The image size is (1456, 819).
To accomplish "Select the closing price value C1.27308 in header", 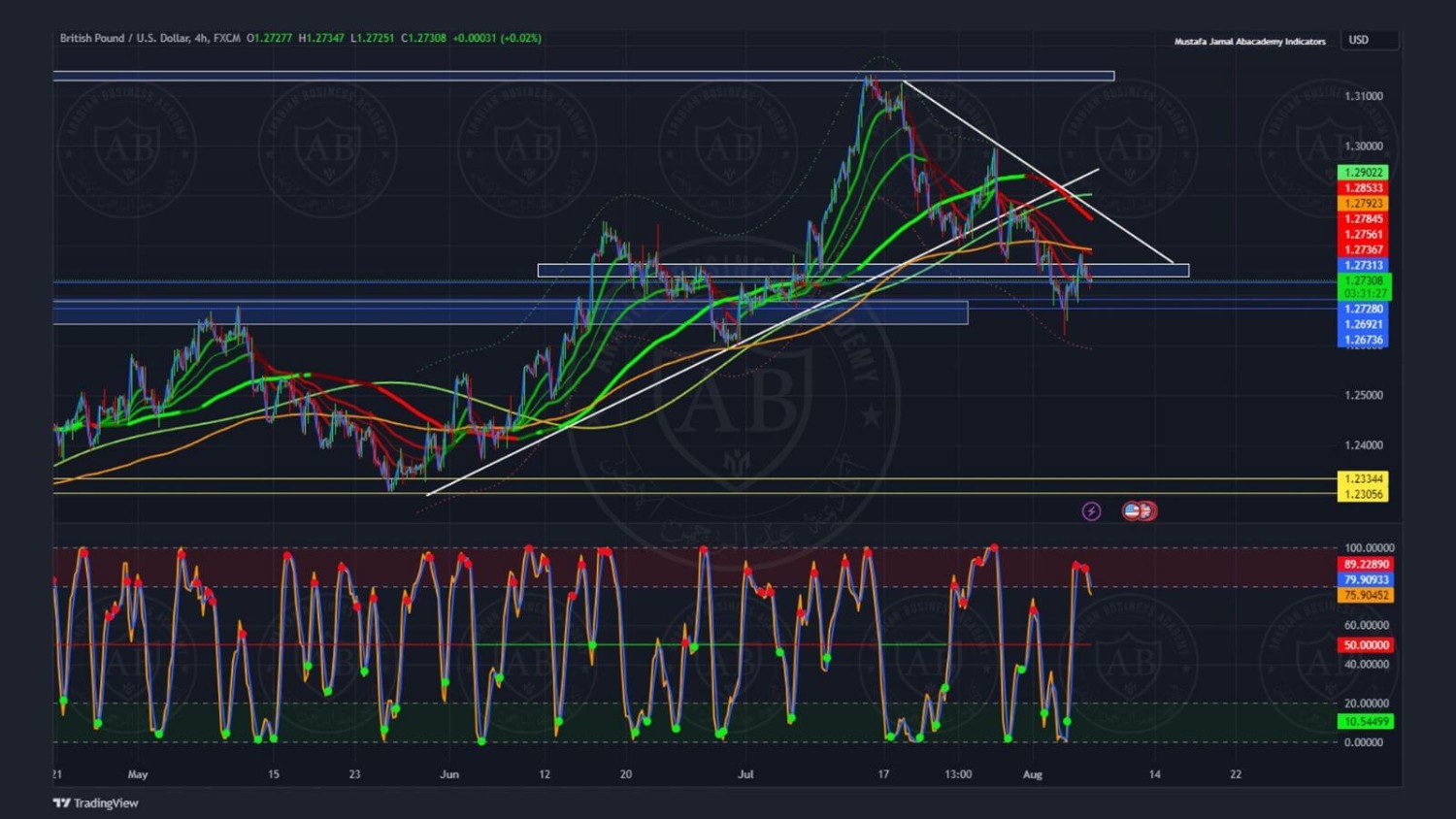I will pyautogui.click(x=423, y=38).
